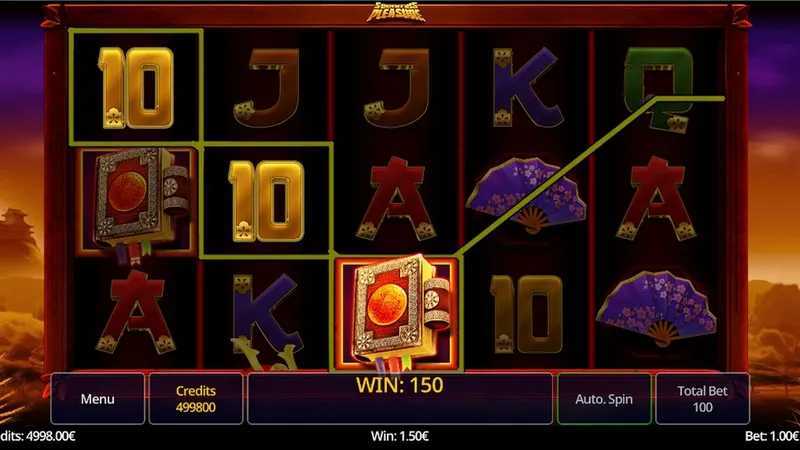Click the purple fan in the fifth reel

pyautogui.click(x=657, y=308)
